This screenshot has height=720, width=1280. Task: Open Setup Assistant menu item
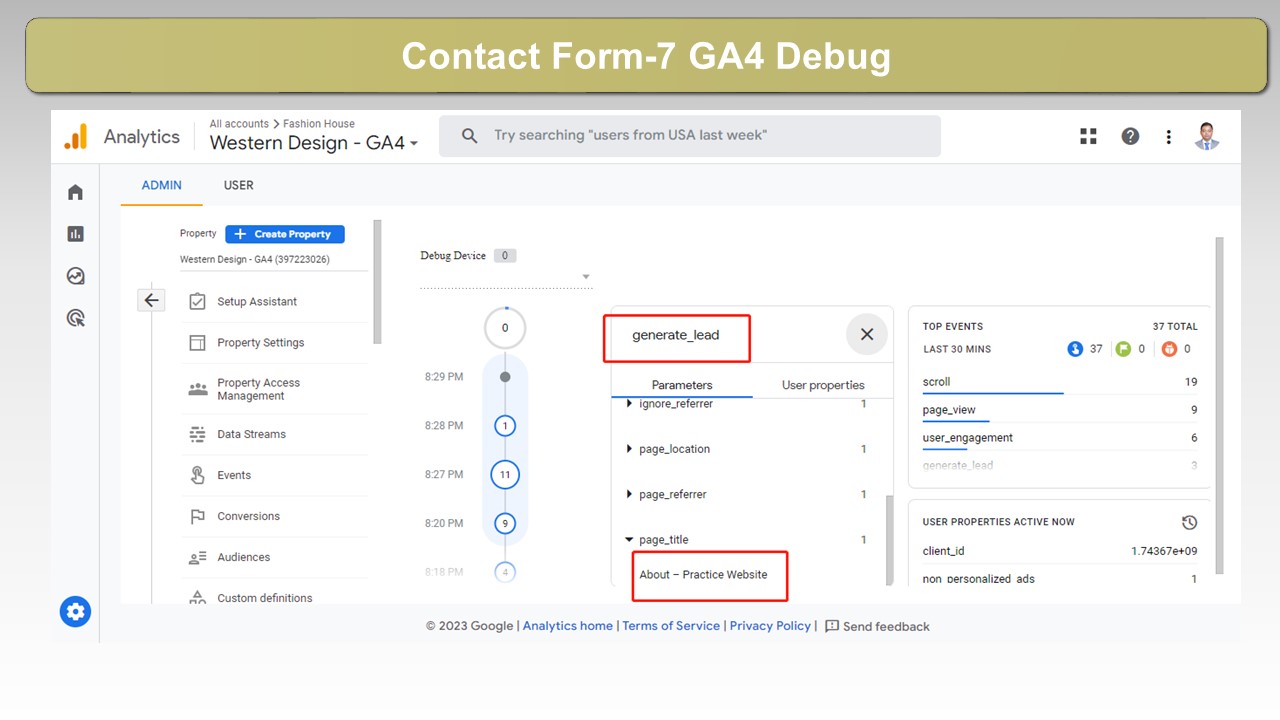click(x=257, y=301)
